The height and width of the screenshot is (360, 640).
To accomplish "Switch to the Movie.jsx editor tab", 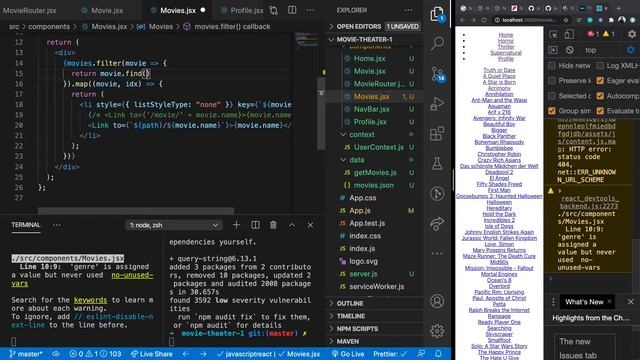I will click(107, 10).
